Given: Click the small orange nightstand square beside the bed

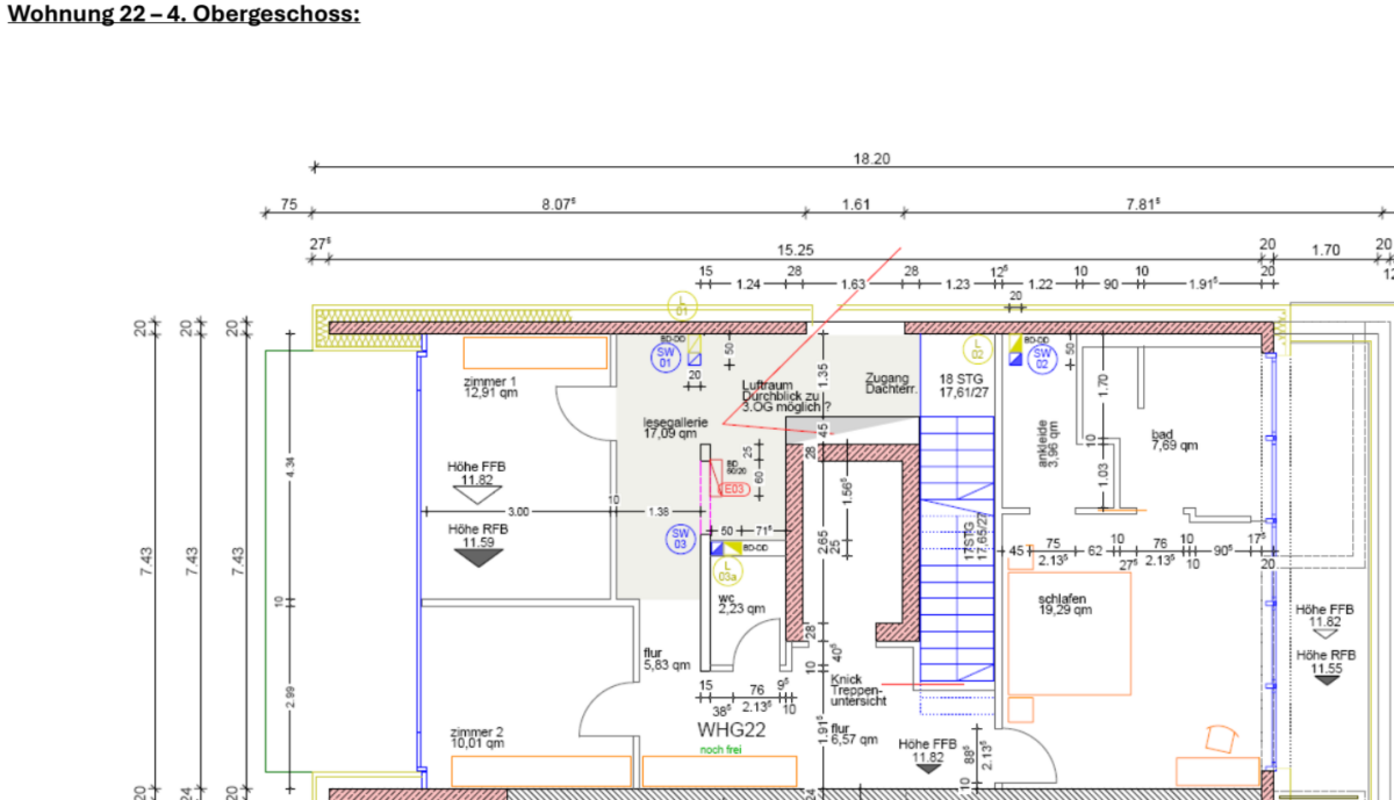Looking at the screenshot, I should 1020,709.
